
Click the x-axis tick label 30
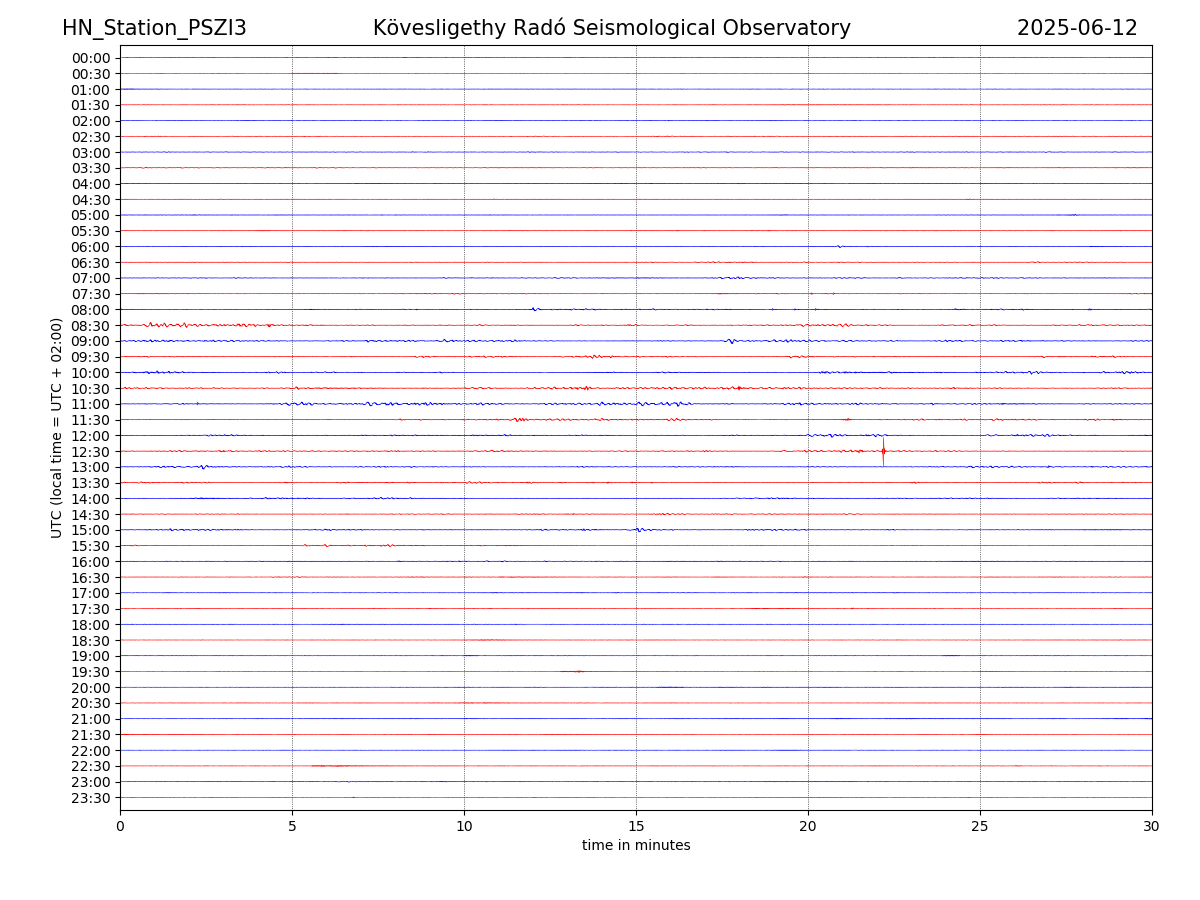tap(1152, 826)
